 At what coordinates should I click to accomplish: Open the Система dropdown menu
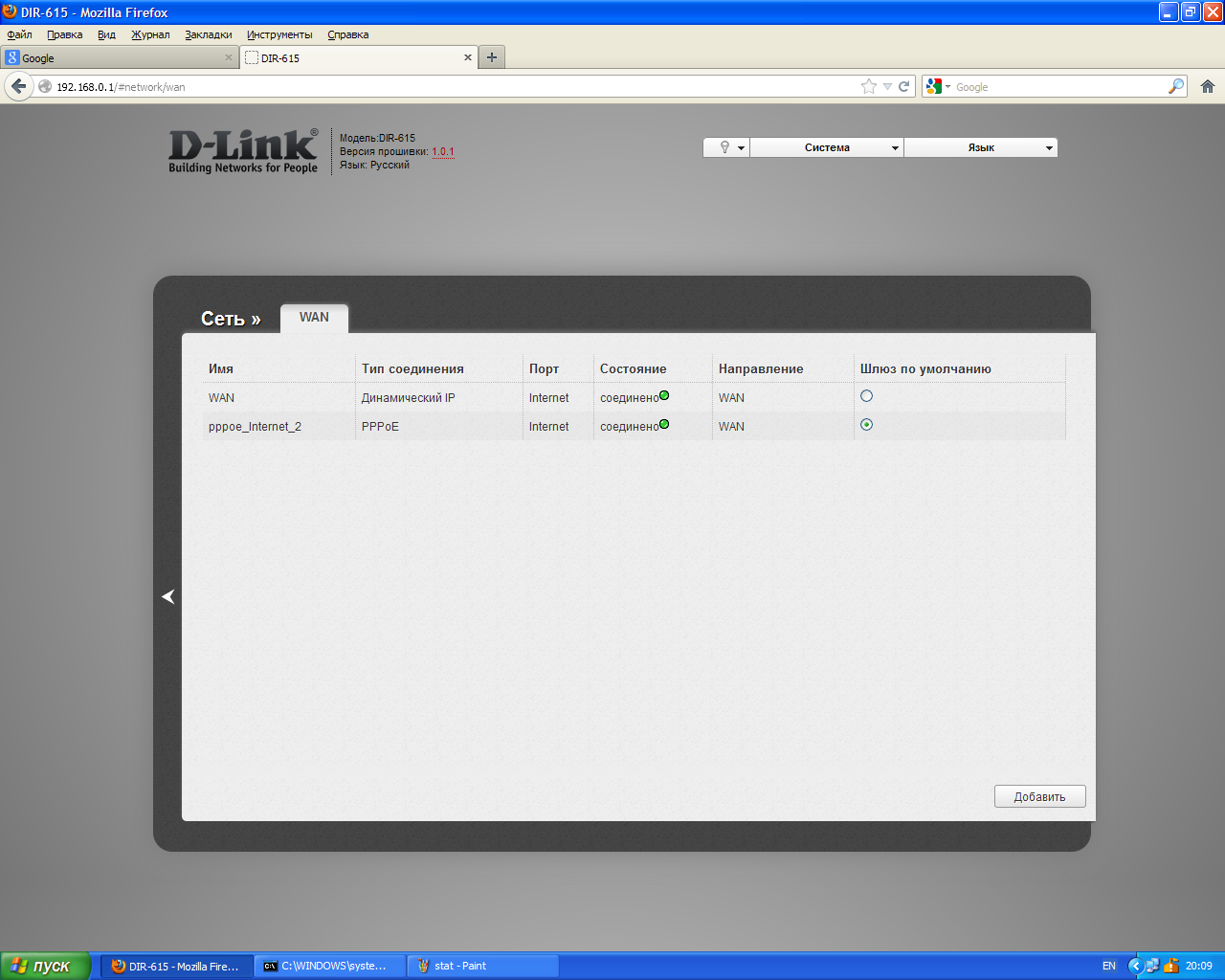[827, 147]
